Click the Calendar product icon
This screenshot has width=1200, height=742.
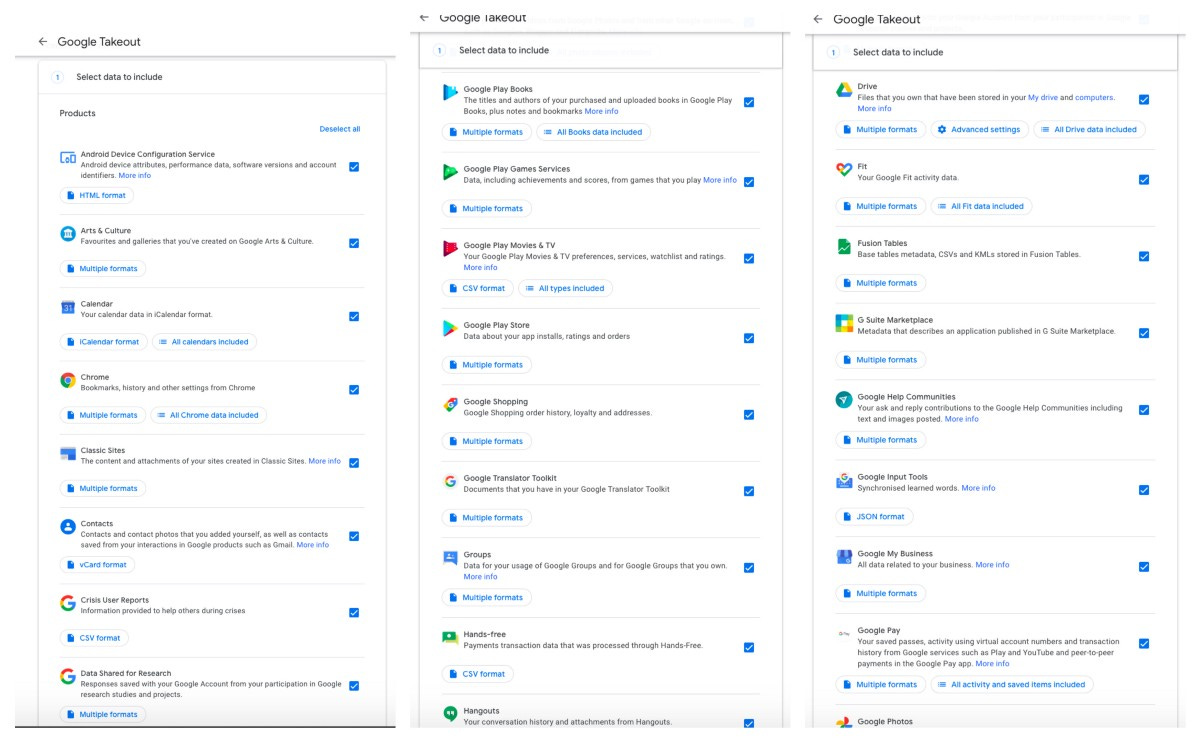tap(68, 308)
